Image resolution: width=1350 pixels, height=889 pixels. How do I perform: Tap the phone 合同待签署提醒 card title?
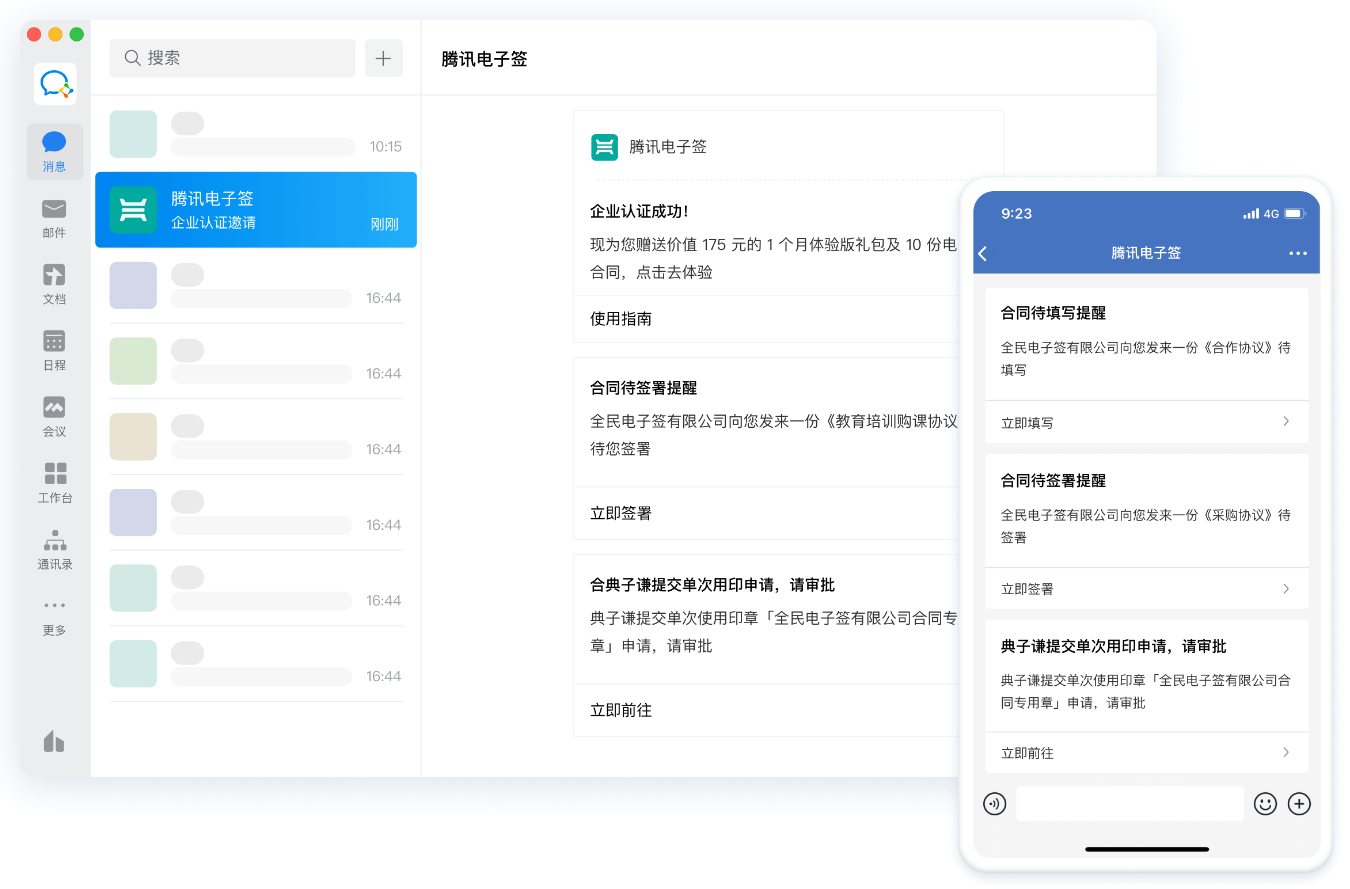coord(1053,481)
